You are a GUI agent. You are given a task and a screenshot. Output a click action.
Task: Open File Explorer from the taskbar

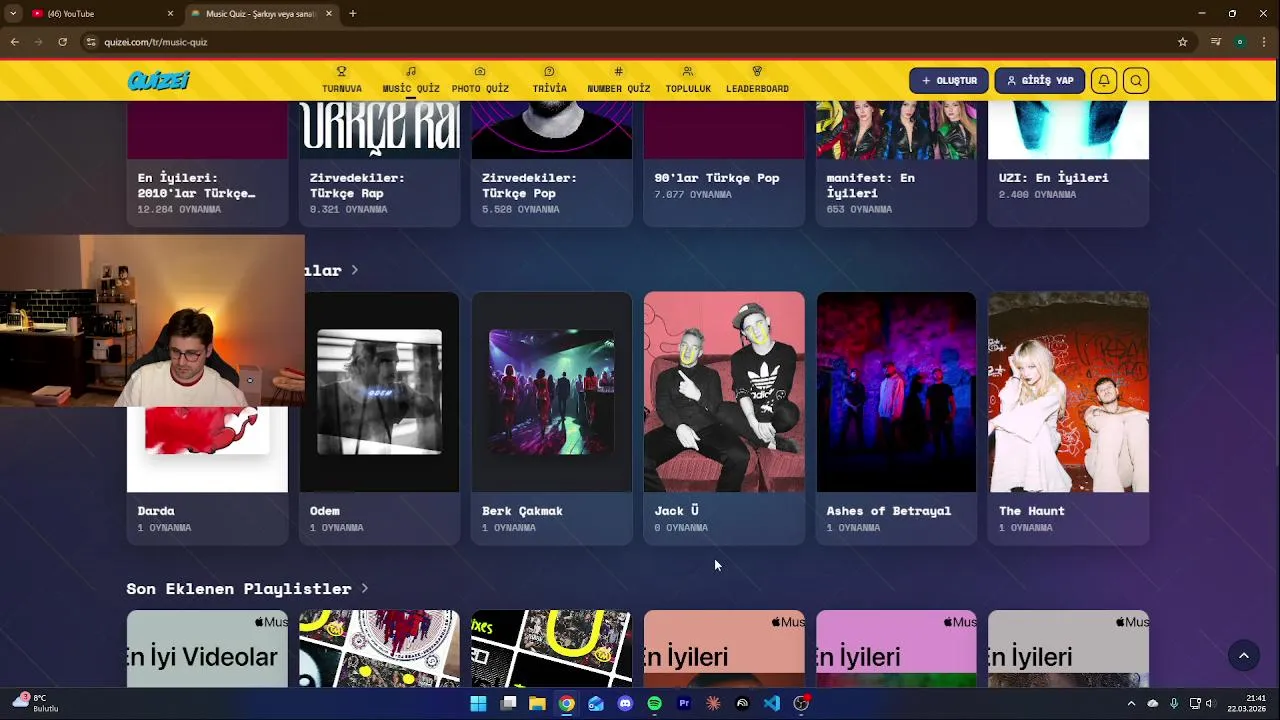(x=537, y=704)
